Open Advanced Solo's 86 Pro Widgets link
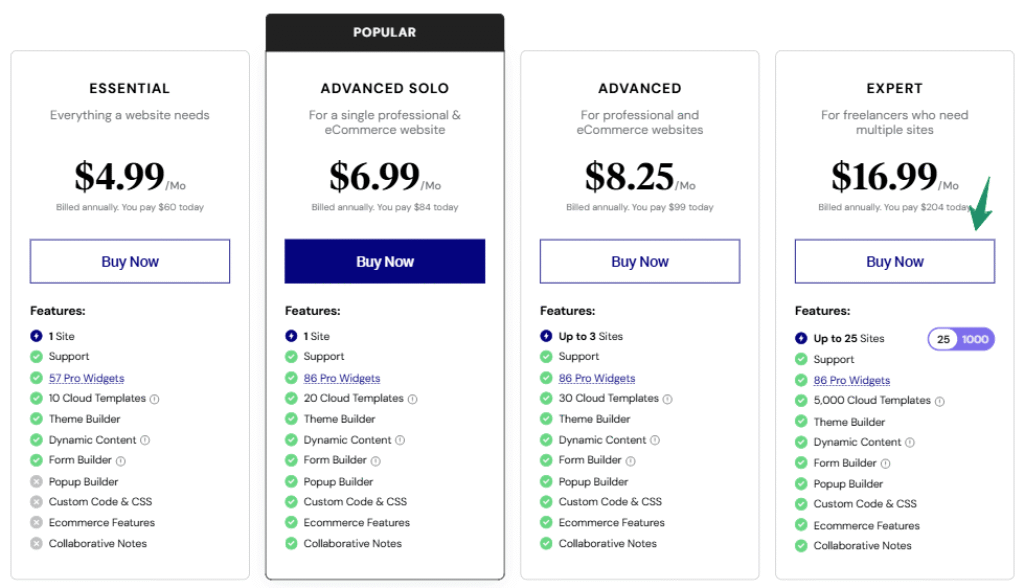The height and width of the screenshot is (588, 1024). (342, 378)
